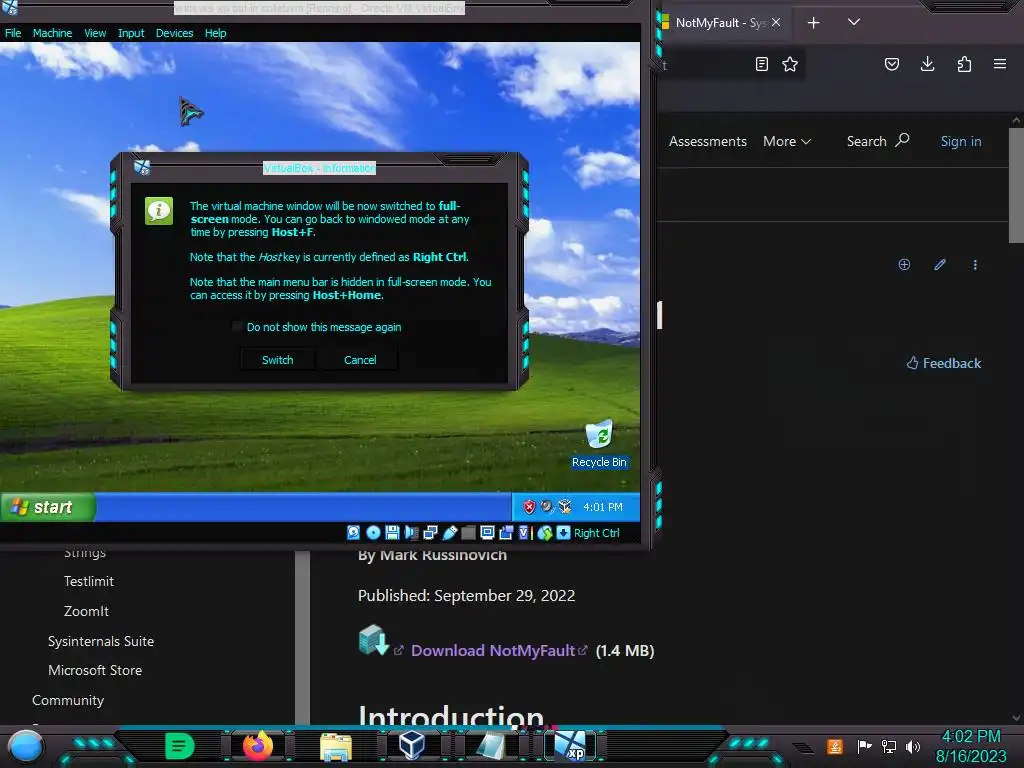Image resolution: width=1024 pixels, height=768 pixels.
Task: Click the recording icon in VirtualBox status bar
Action: coord(506,533)
